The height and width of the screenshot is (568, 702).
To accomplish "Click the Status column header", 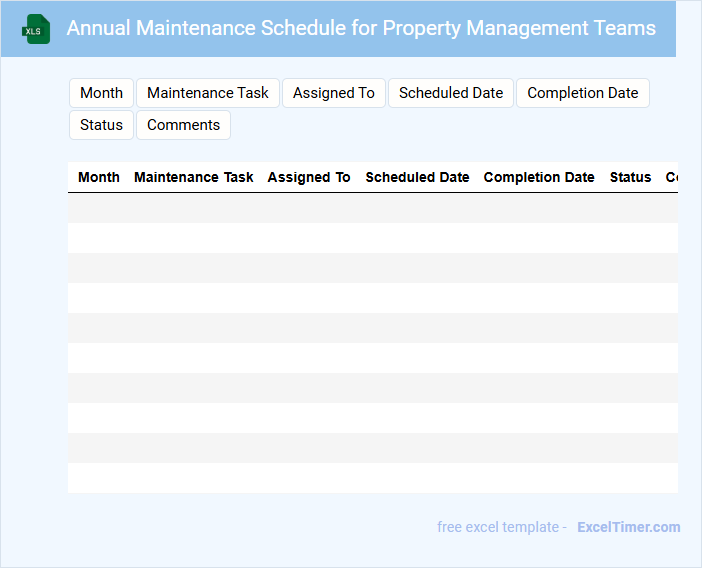I will (x=630, y=177).
